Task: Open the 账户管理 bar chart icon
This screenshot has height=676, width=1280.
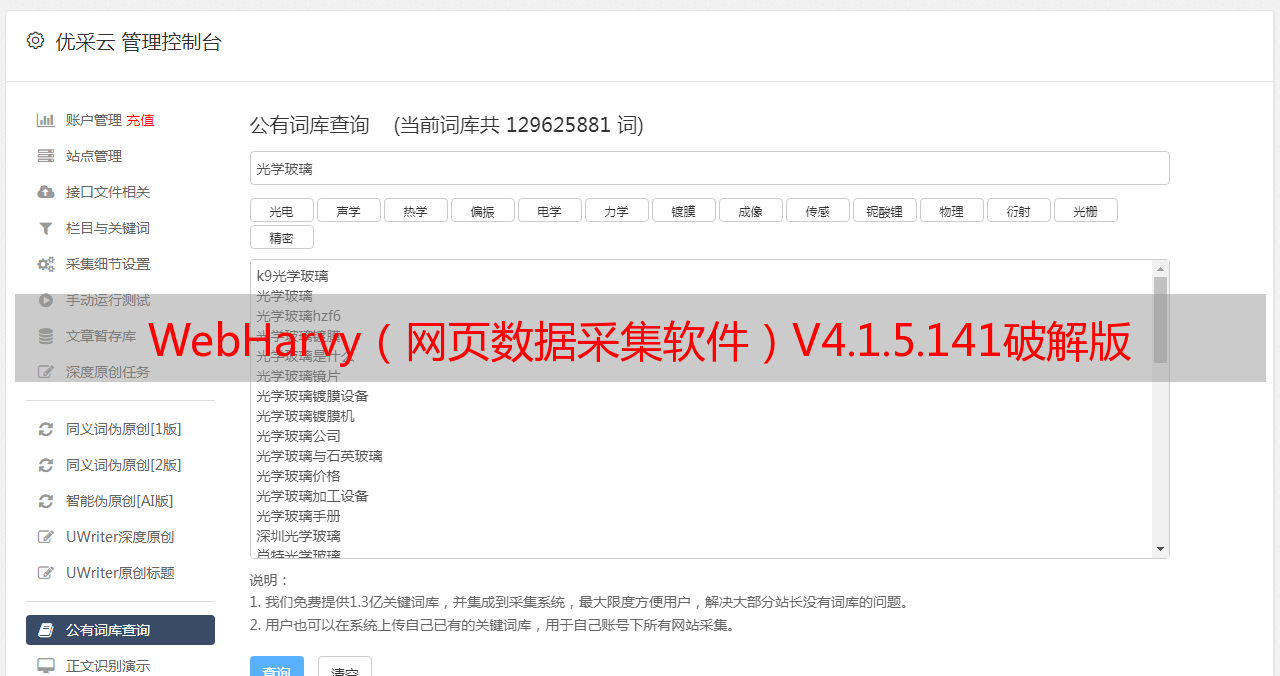Action: (x=46, y=120)
